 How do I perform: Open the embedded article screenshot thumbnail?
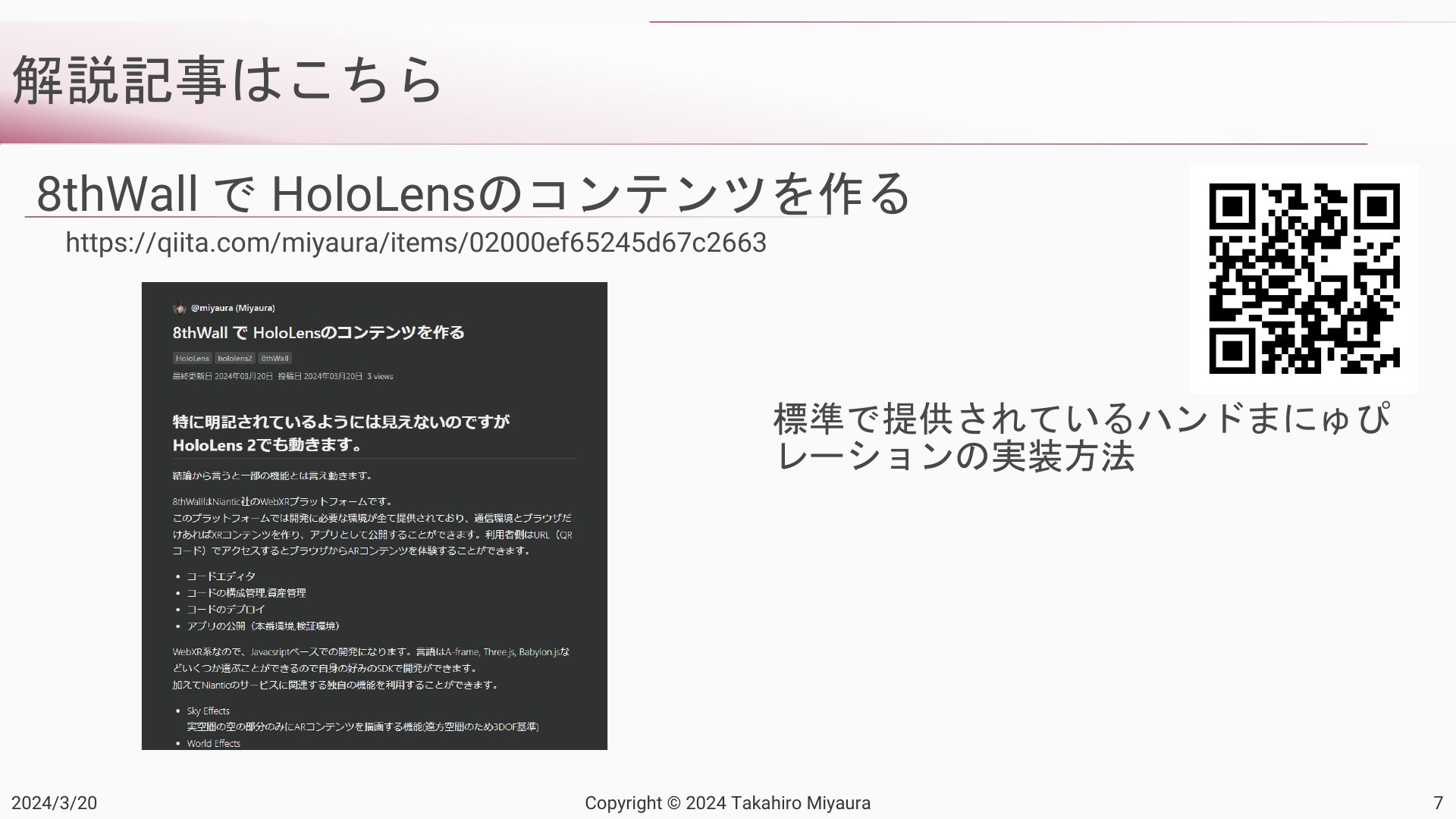[x=375, y=516]
